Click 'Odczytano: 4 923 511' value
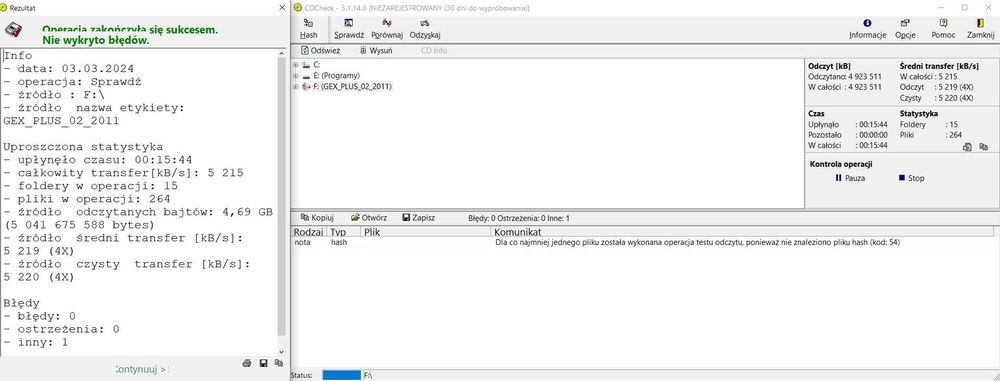The height and width of the screenshot is (381, 1000). [x=845, y=76]
